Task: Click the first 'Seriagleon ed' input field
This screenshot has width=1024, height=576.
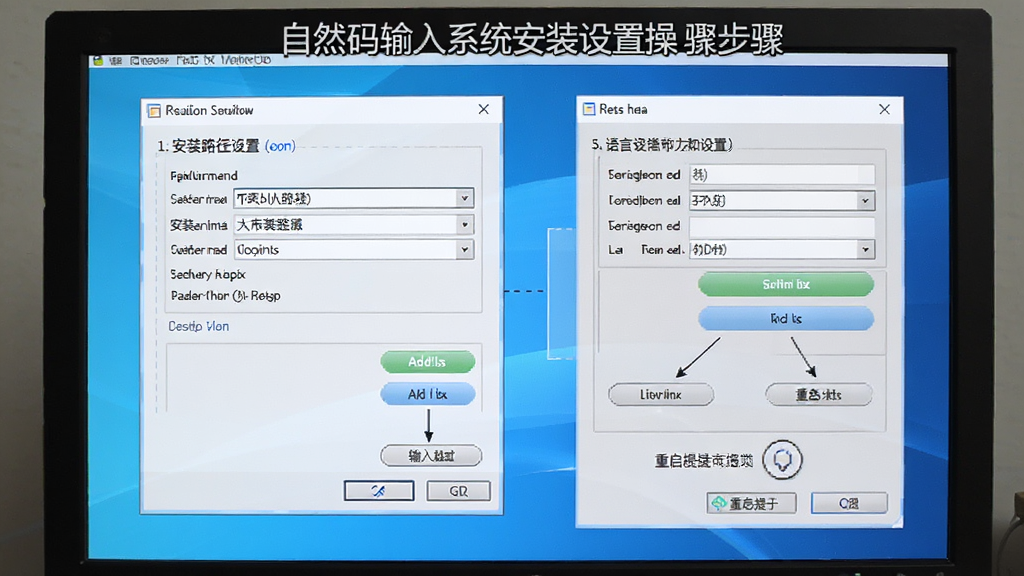Action: pos(782,174)
